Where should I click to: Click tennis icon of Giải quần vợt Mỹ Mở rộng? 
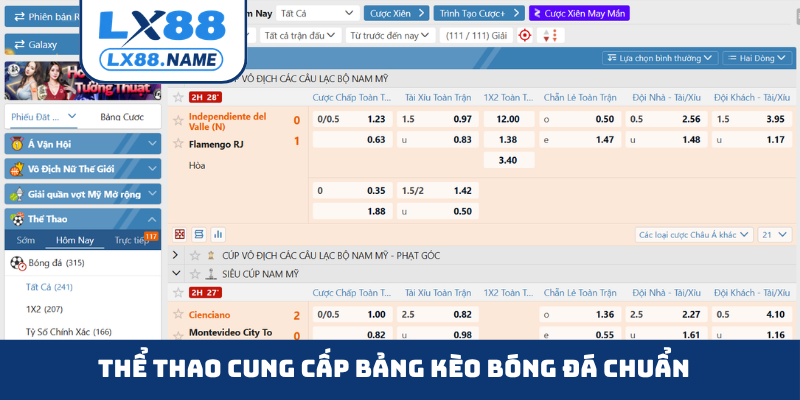pos(17,194)
